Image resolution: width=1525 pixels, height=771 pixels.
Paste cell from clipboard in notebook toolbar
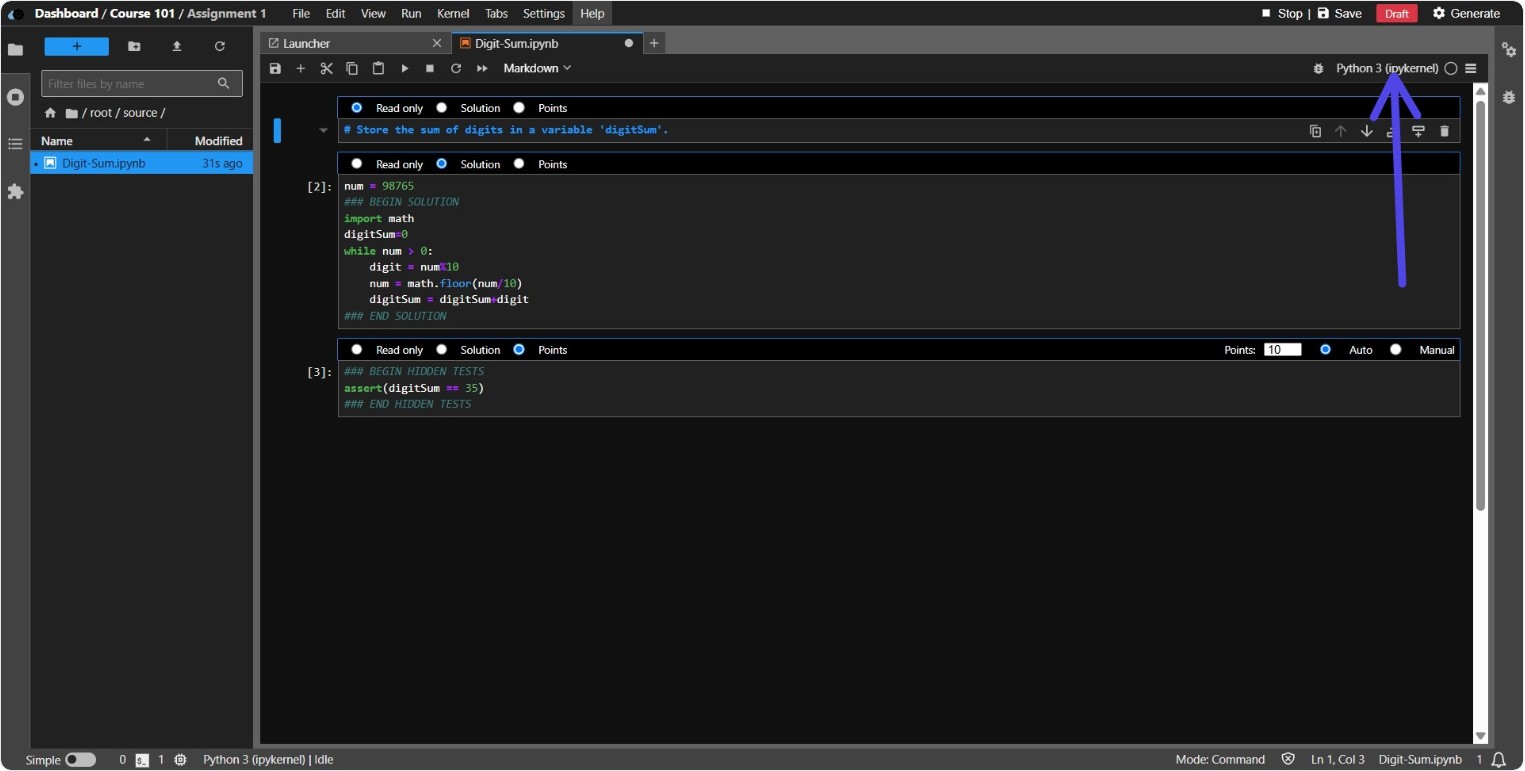(378, 68)
